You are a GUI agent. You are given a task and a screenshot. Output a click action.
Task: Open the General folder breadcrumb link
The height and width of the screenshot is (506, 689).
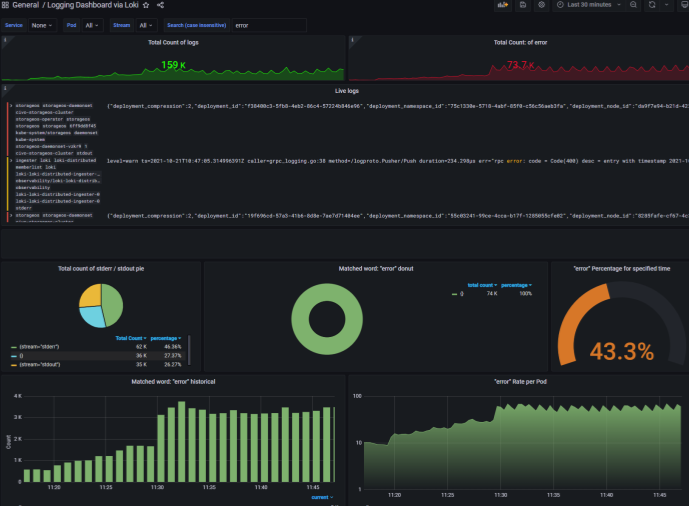pyautogui.click(x=26, y=5)
